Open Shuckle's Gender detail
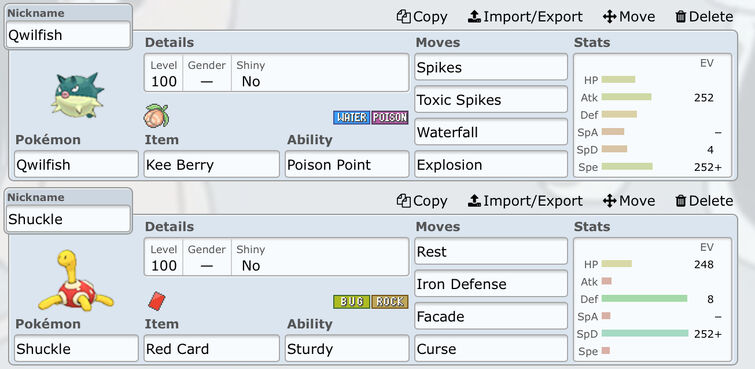This screenshot has width=755, height=369. click(x=207, y=258)
